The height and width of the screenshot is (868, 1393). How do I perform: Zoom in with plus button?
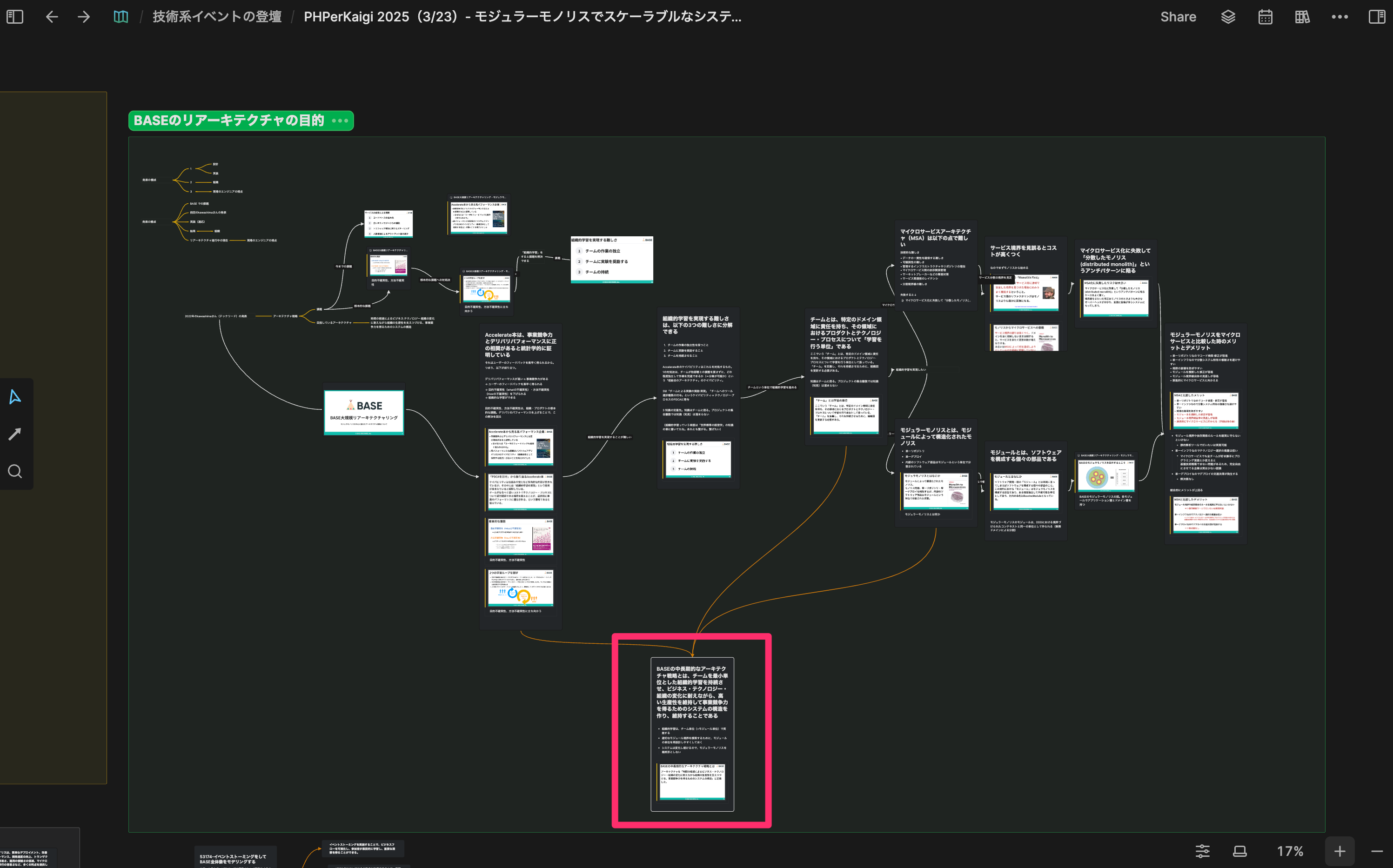click(x=1339, y=851)
